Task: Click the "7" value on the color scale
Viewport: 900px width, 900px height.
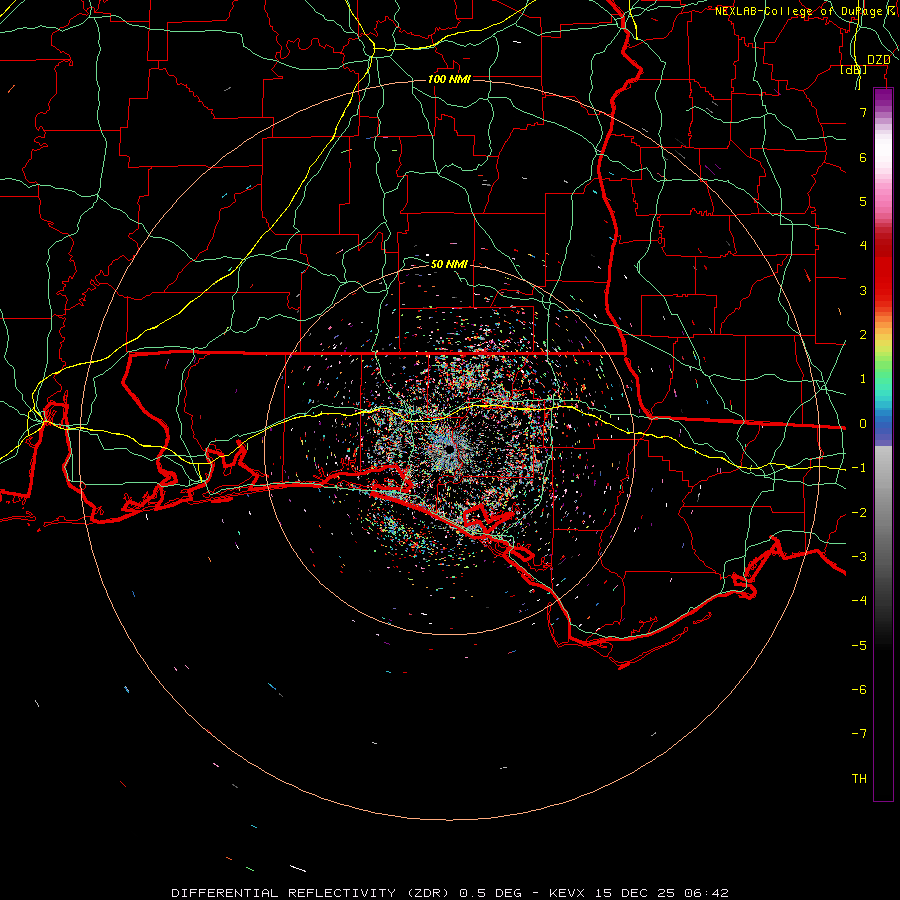Action: [863, 112]
